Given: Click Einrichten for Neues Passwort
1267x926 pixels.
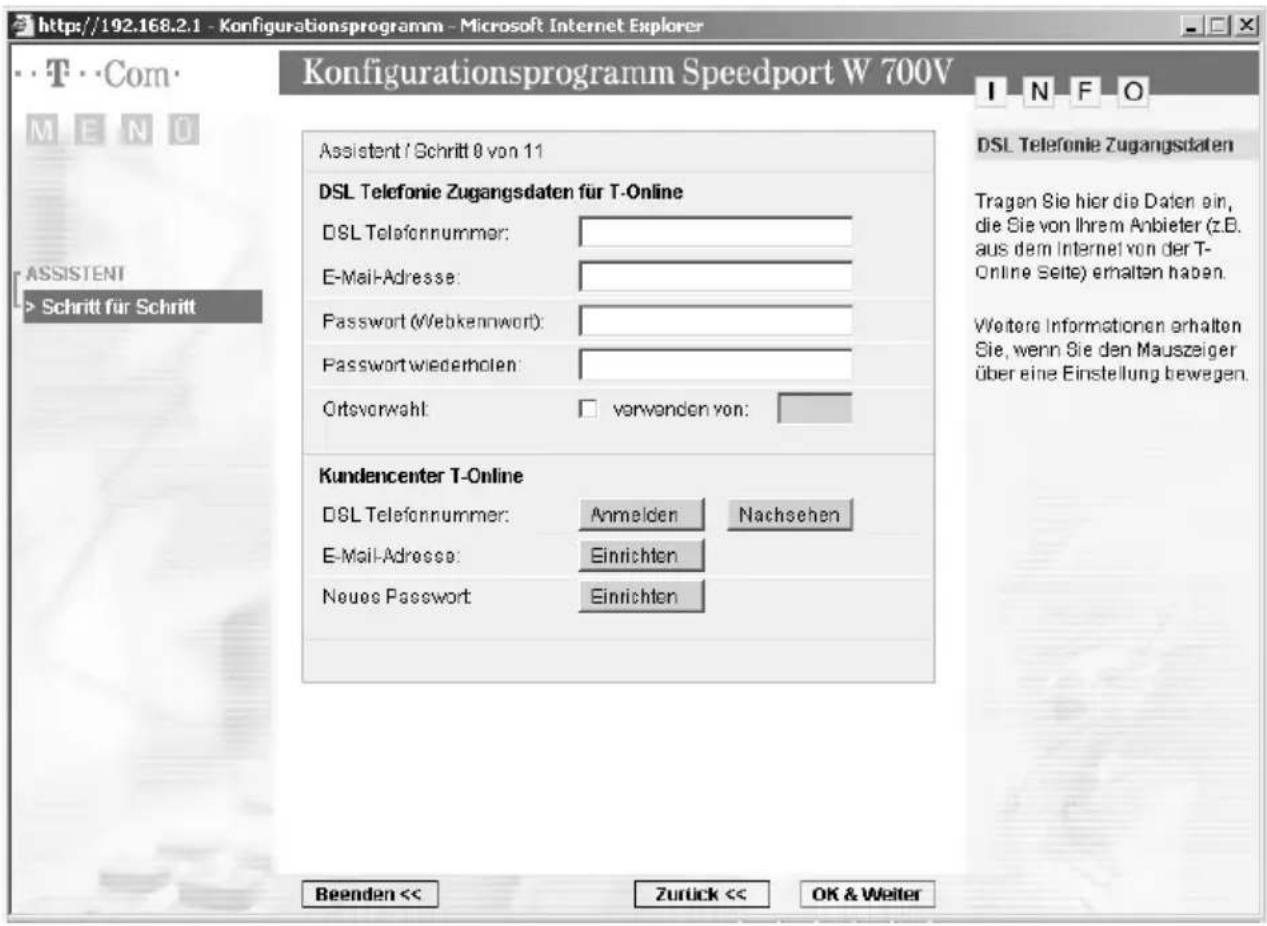Looking at the screenshot, I should tap(642, 596).
